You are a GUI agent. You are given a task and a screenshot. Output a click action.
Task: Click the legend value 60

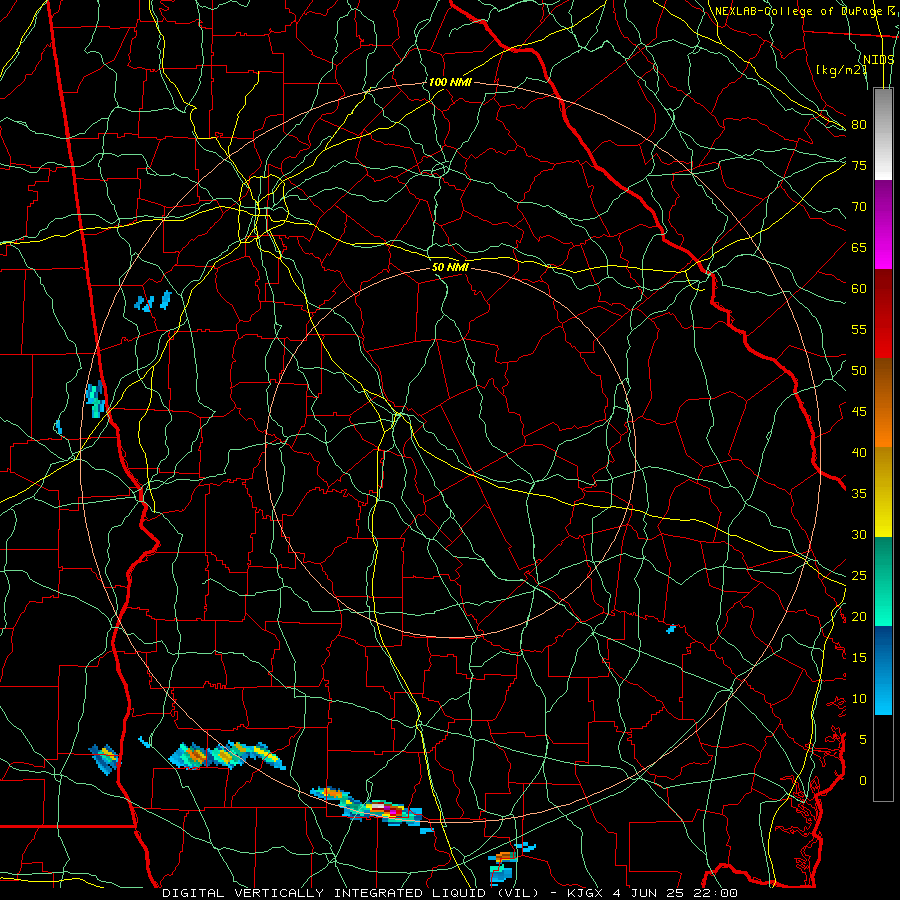pos(859,289)
